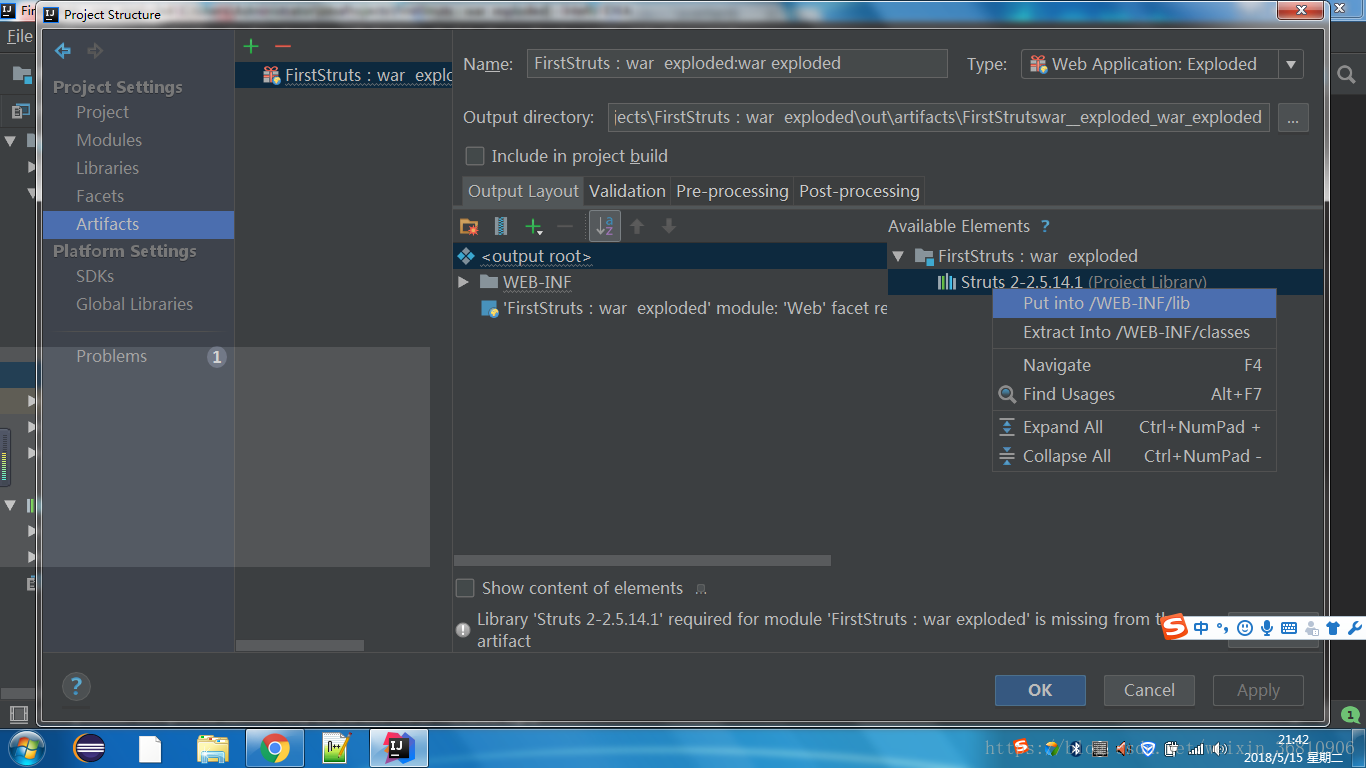Click the small icon beside Show content of elements

(701, 589)
